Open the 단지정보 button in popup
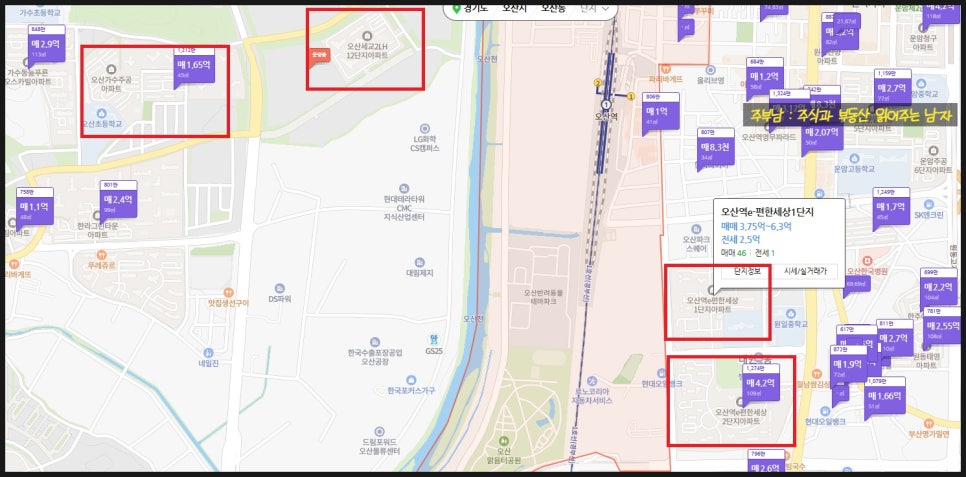This screenshot has width=966, height=477. pos(747,271)
